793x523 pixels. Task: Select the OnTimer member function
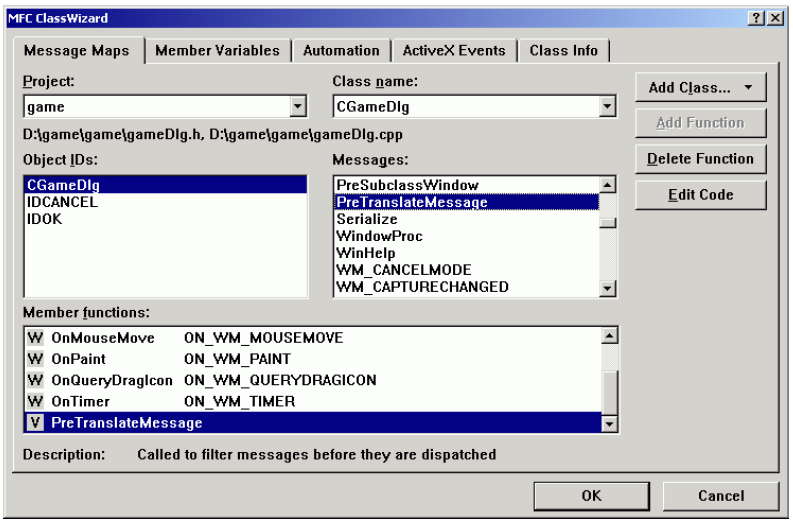pos(313,402)
